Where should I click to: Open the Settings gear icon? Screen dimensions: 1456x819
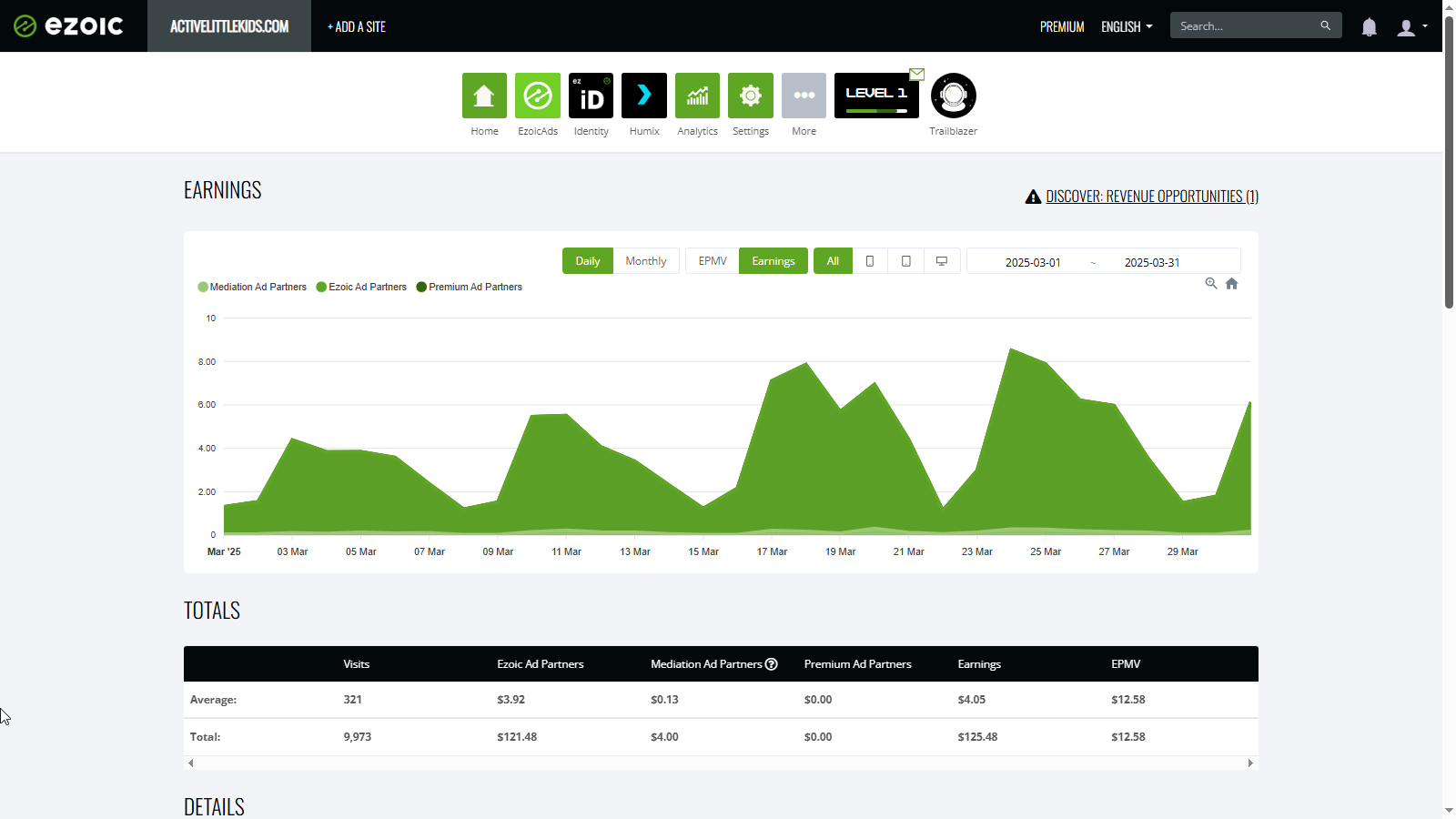[x=751, y=96]
